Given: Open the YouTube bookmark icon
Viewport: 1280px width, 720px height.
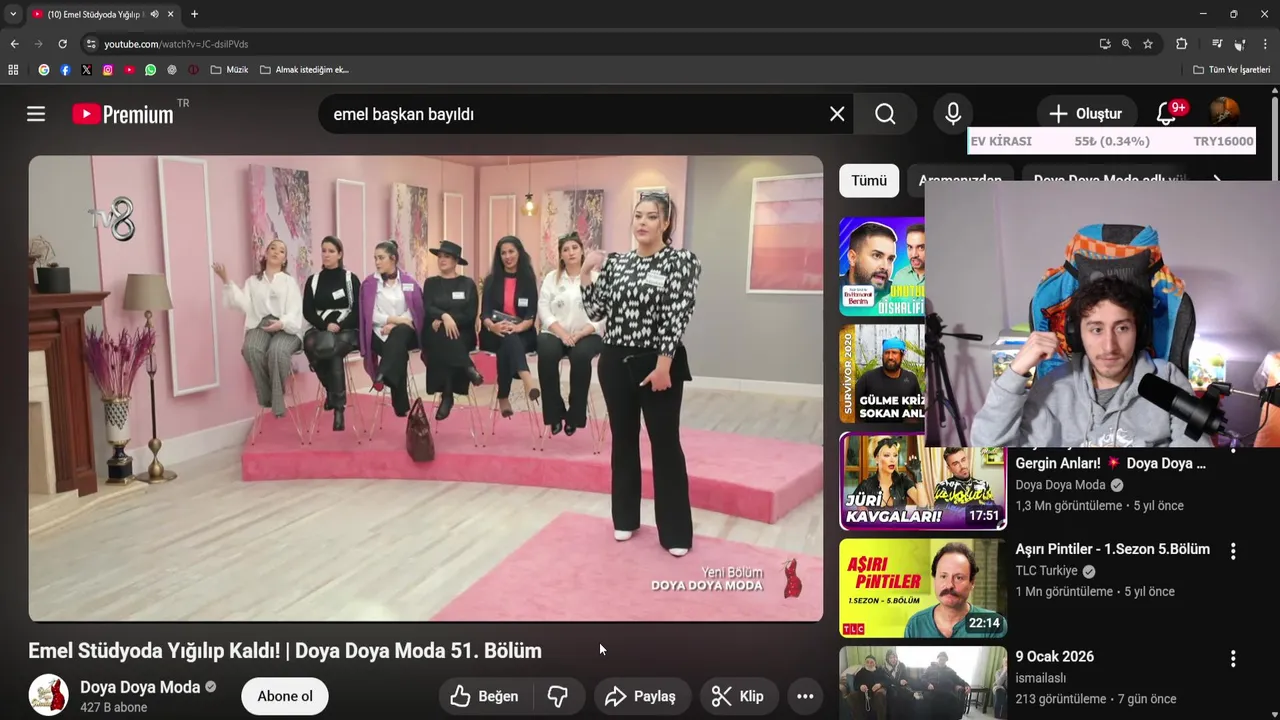Looking at the screenshot, I should point(129,70).
